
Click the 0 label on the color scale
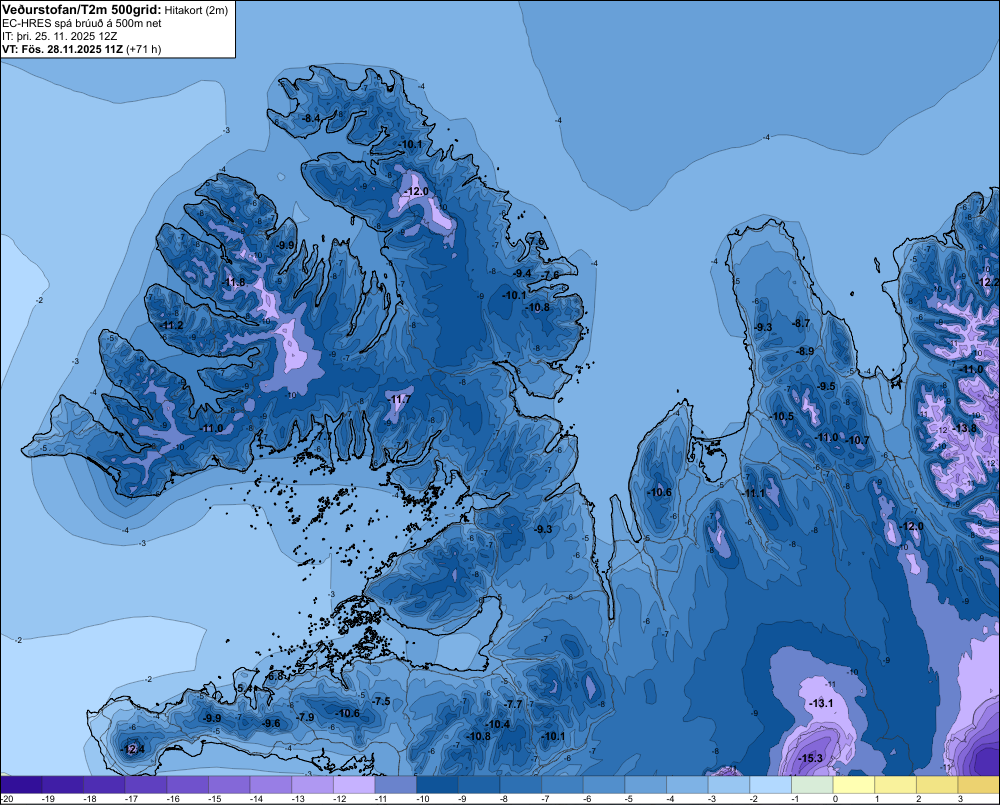(x=835, y=799)
